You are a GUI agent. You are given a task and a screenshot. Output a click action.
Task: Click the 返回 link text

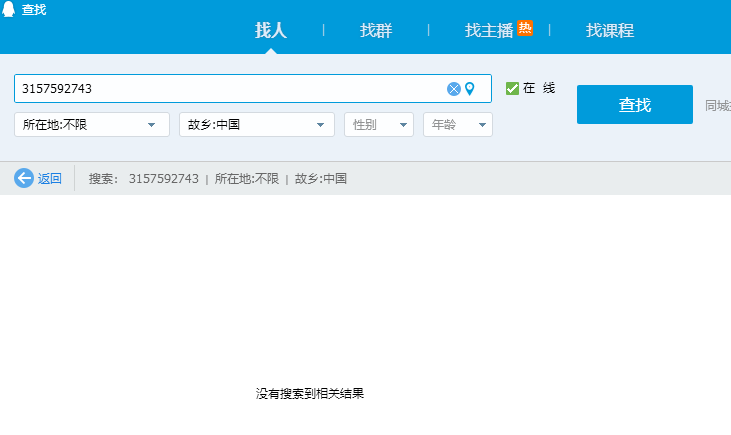(50, 179)
